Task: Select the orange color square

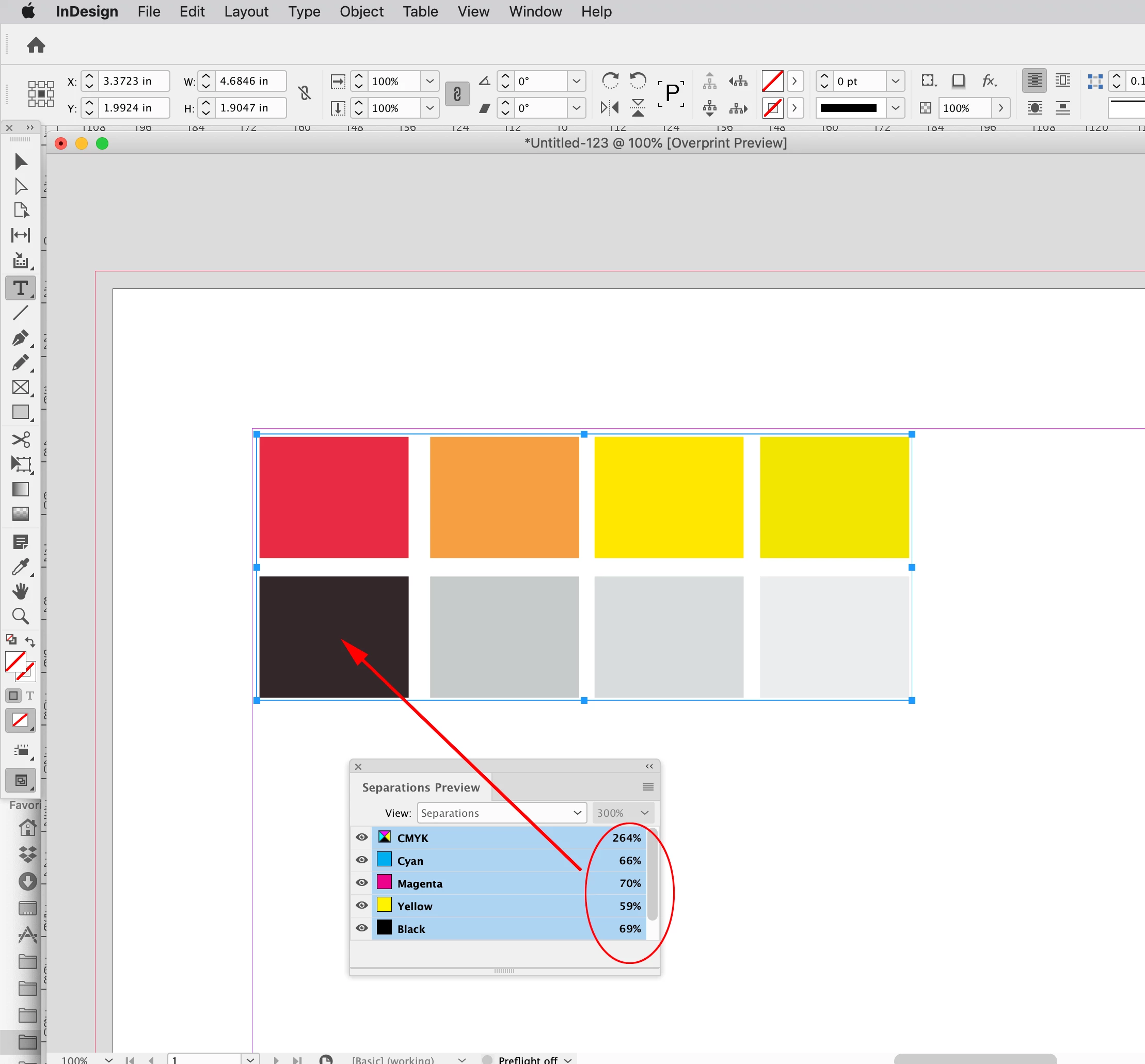Action: [x=504, y=497]
